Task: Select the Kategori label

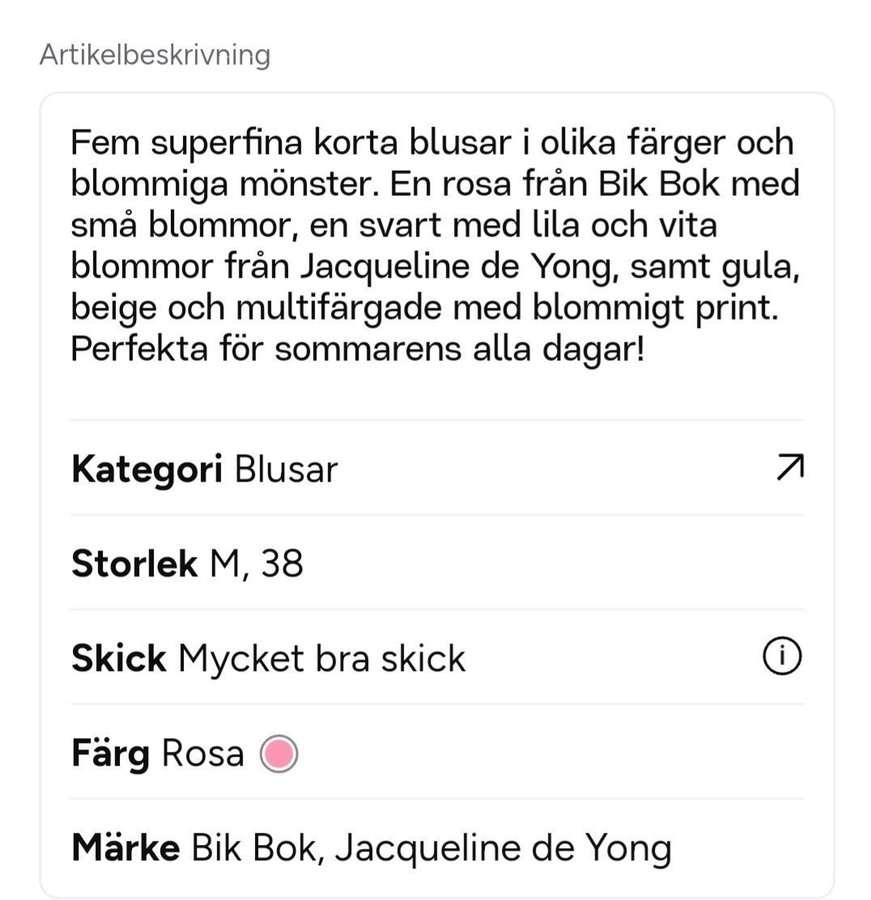Action: [147, 469]
